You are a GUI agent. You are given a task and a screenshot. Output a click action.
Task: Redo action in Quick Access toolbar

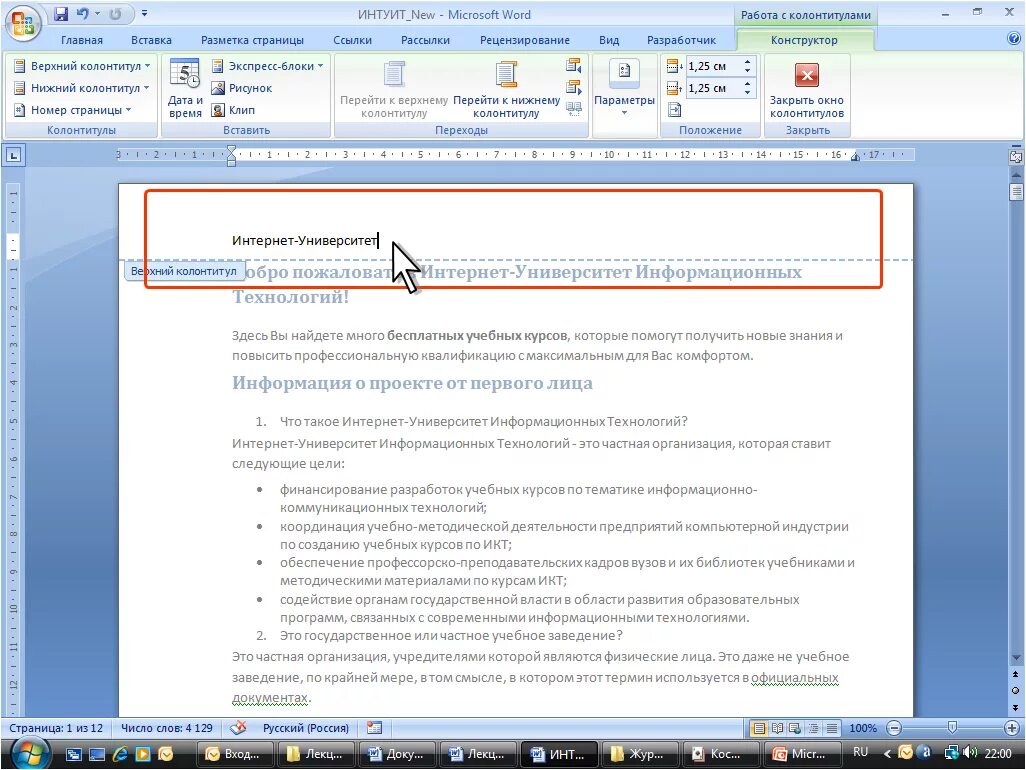click(115, 14)
